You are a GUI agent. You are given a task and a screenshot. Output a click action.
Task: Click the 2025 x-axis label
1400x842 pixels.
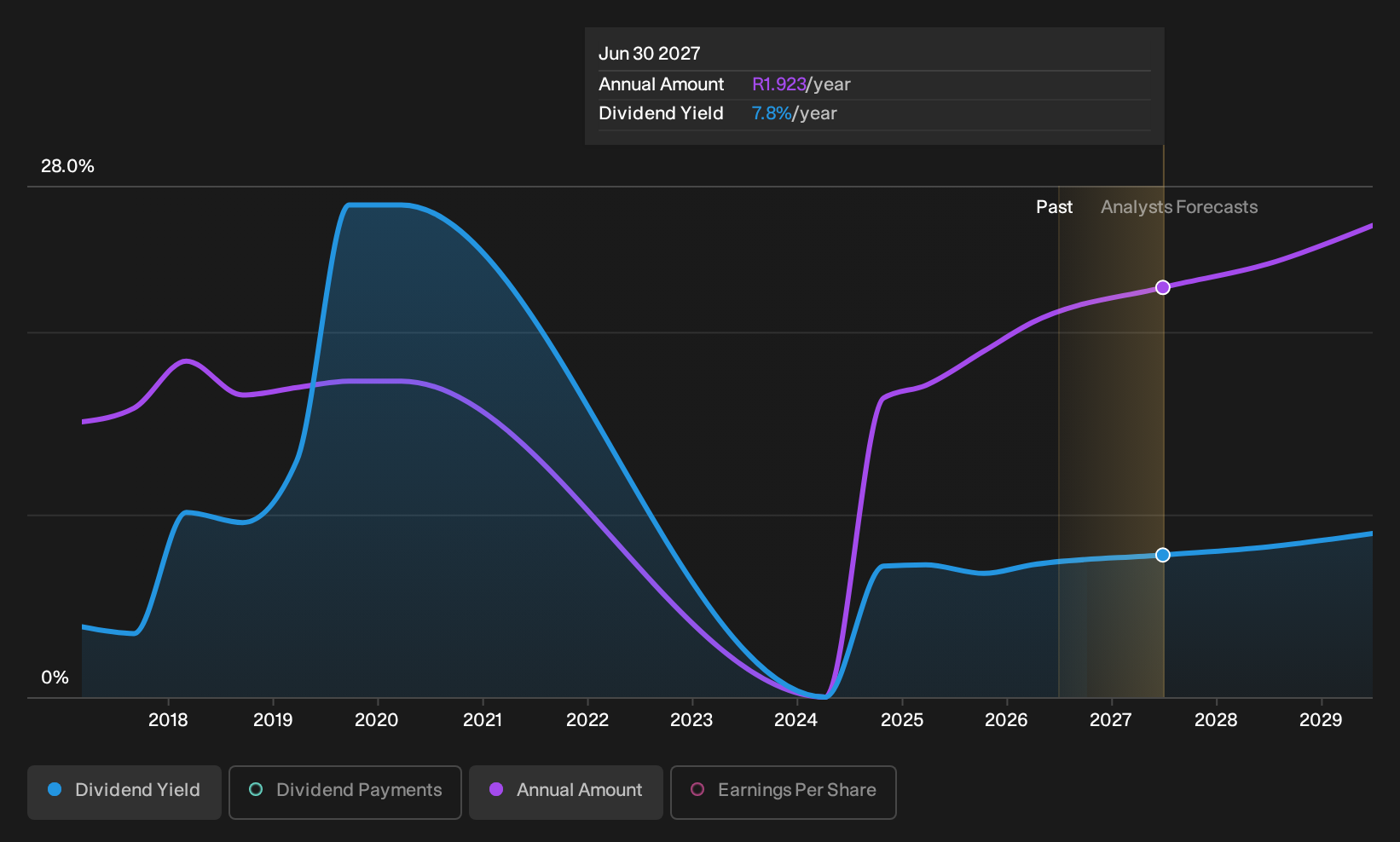tap(902, 720)
